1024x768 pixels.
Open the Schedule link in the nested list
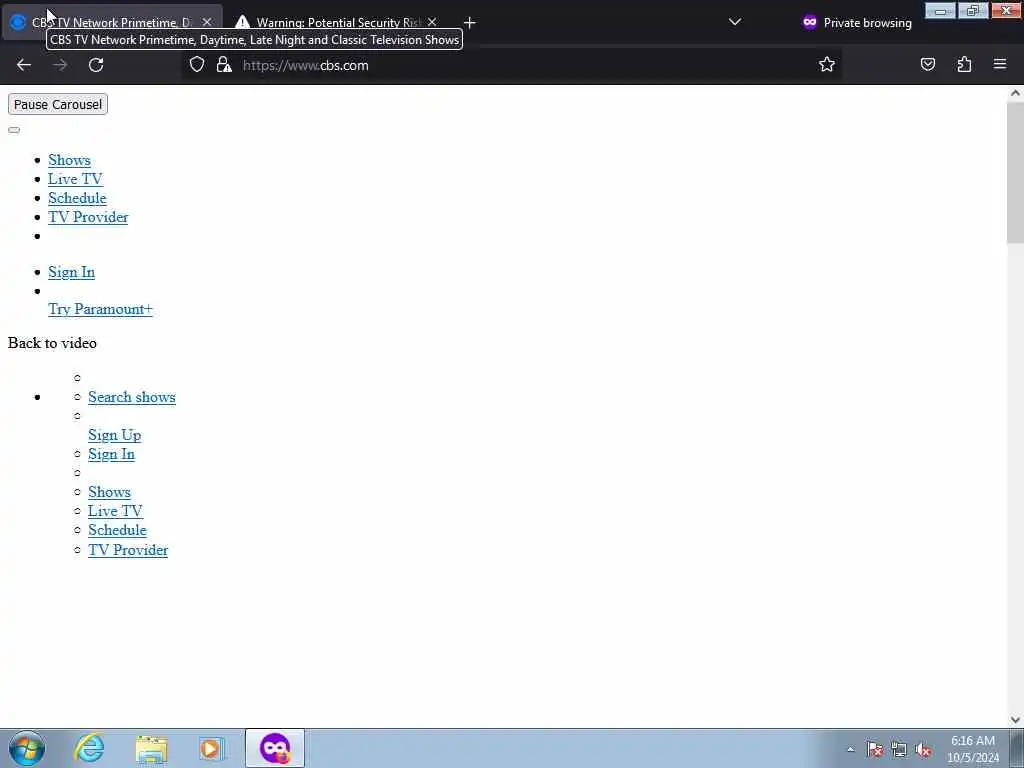coord(117,530)
